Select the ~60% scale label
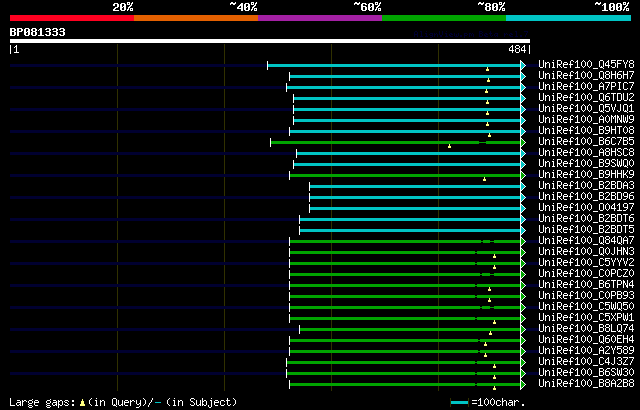This screenshot has height=410, width=640. tap(367, 7)
